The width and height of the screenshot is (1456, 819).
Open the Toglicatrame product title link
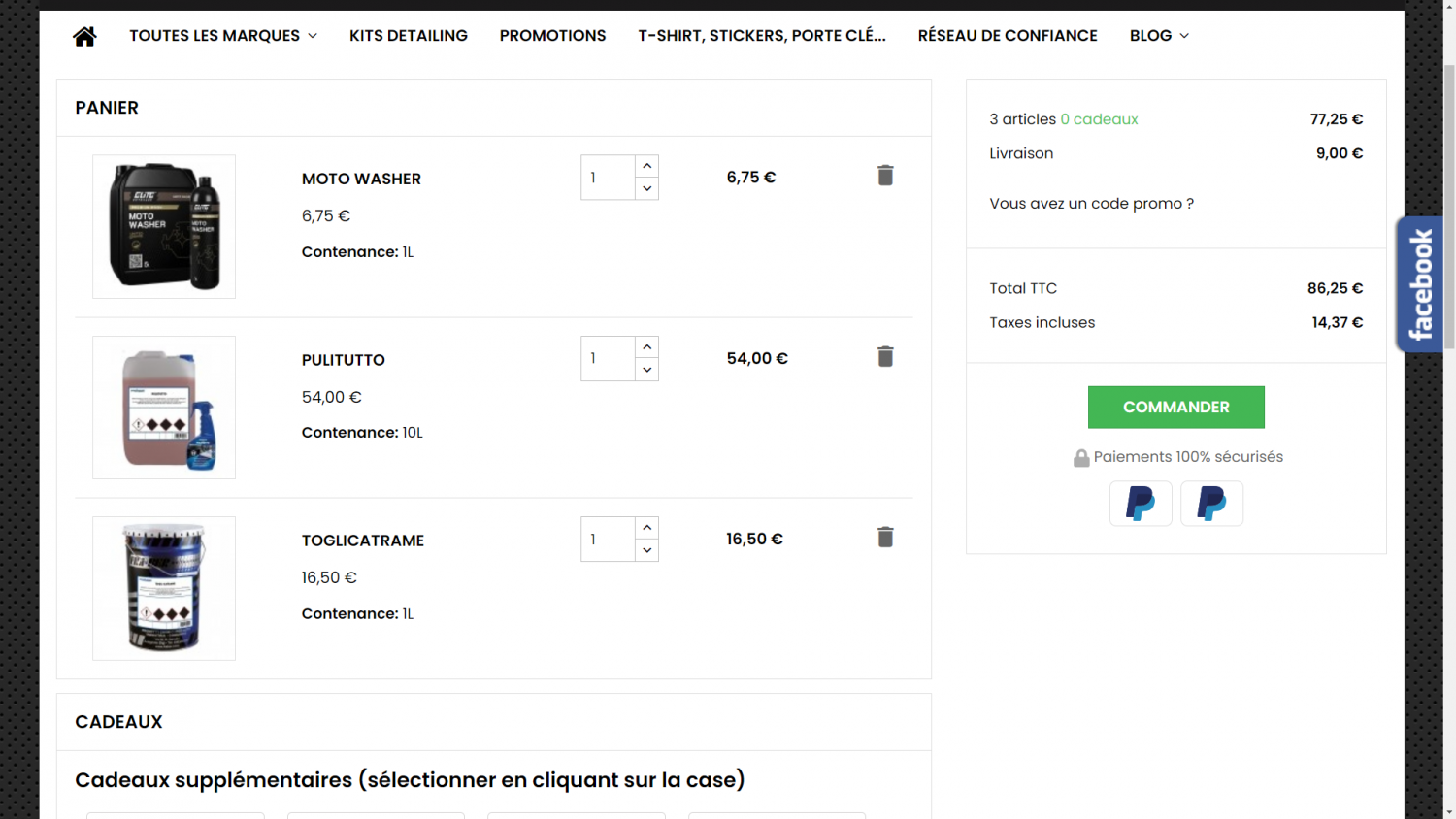[363, 541]
